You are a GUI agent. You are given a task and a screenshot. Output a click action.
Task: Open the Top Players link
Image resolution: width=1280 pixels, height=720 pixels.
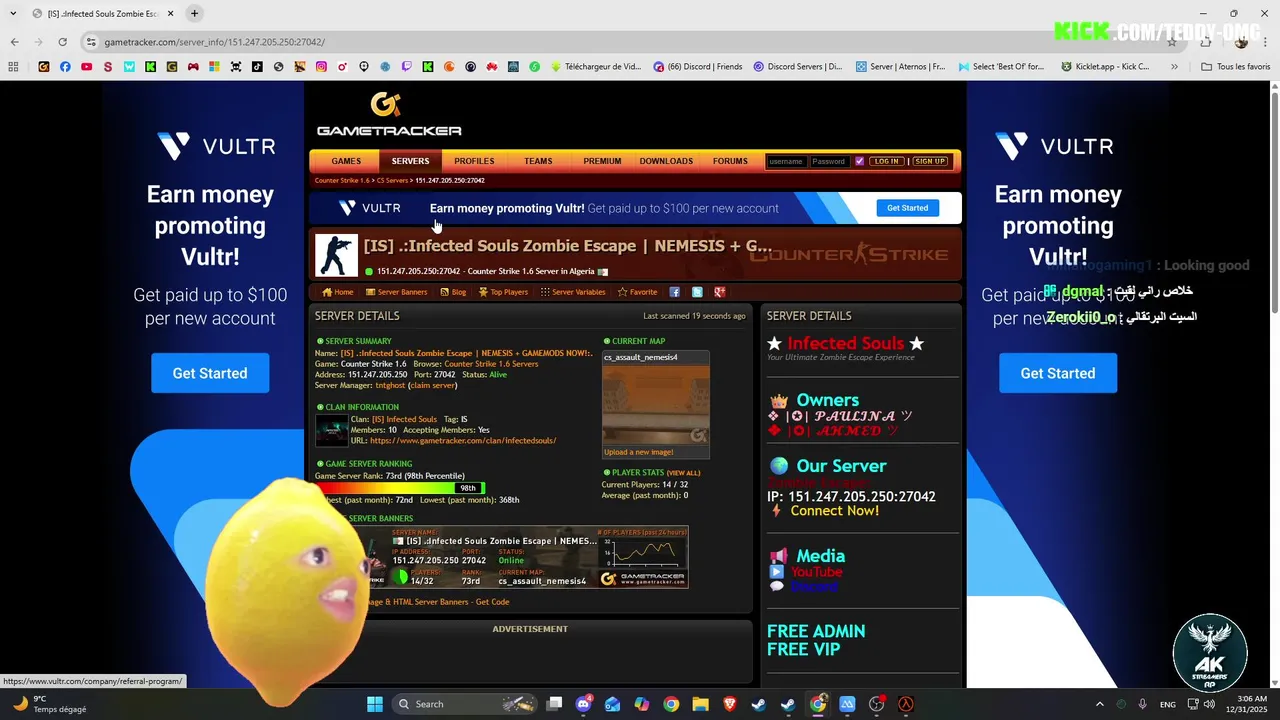coord(503,292)
